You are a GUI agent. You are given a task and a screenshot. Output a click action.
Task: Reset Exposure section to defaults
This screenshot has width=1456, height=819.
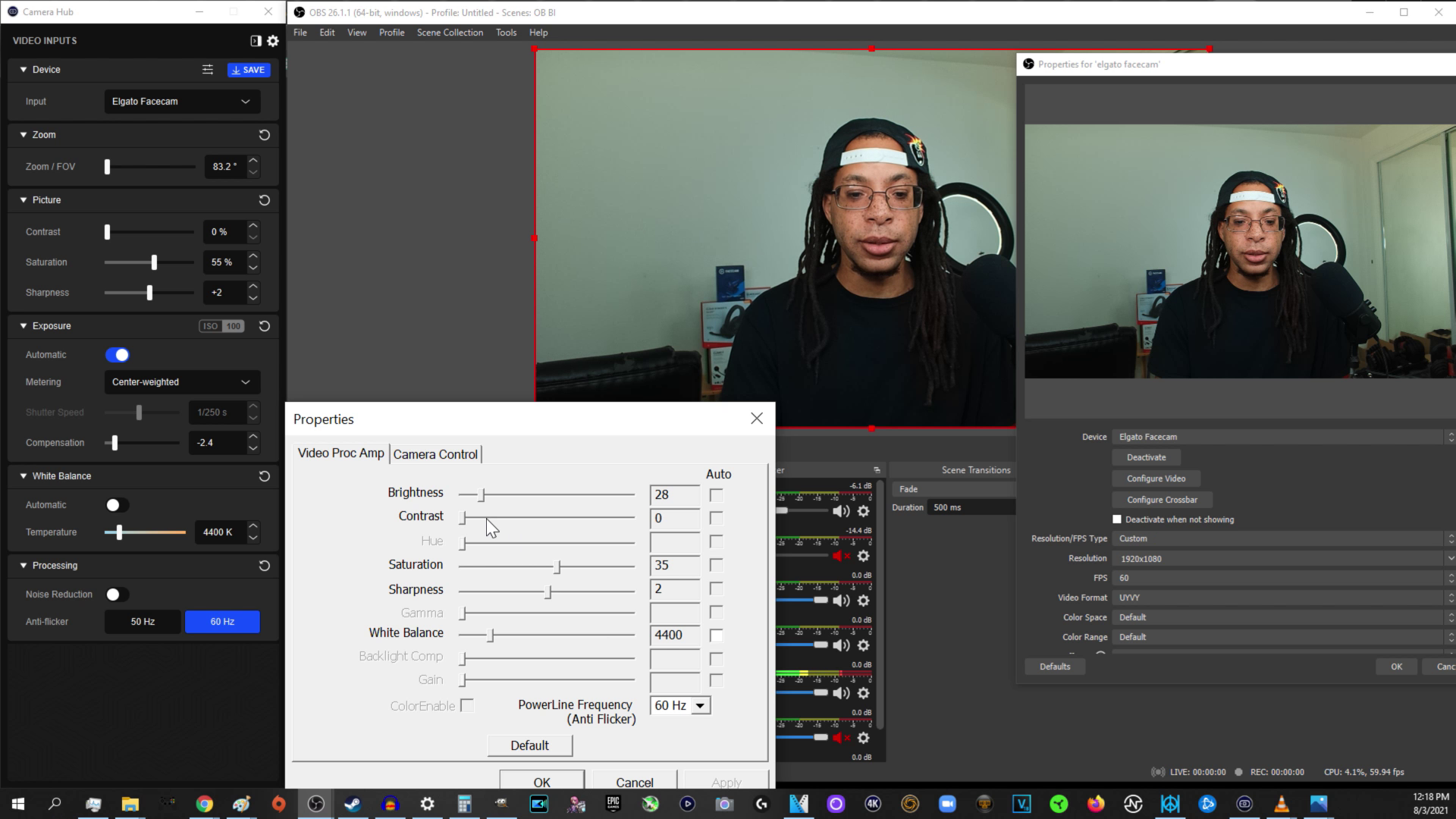tap(264, 326)
